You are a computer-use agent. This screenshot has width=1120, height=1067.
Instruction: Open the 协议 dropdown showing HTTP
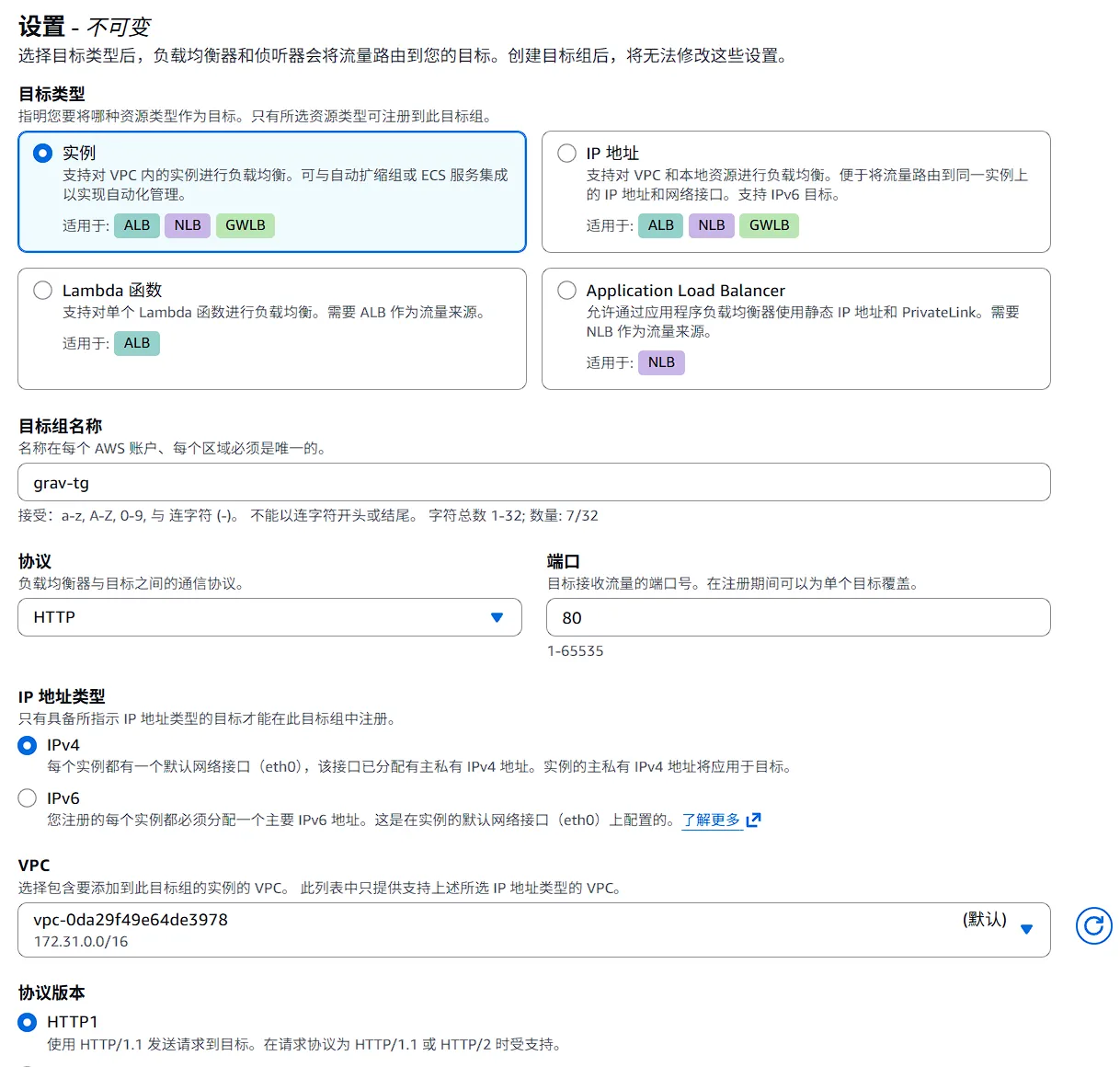(269, 617)
